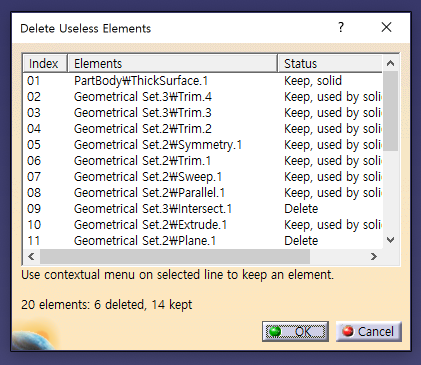Confirm deletion with the OK button
This screenshot has width=421, height=365.
295,331
